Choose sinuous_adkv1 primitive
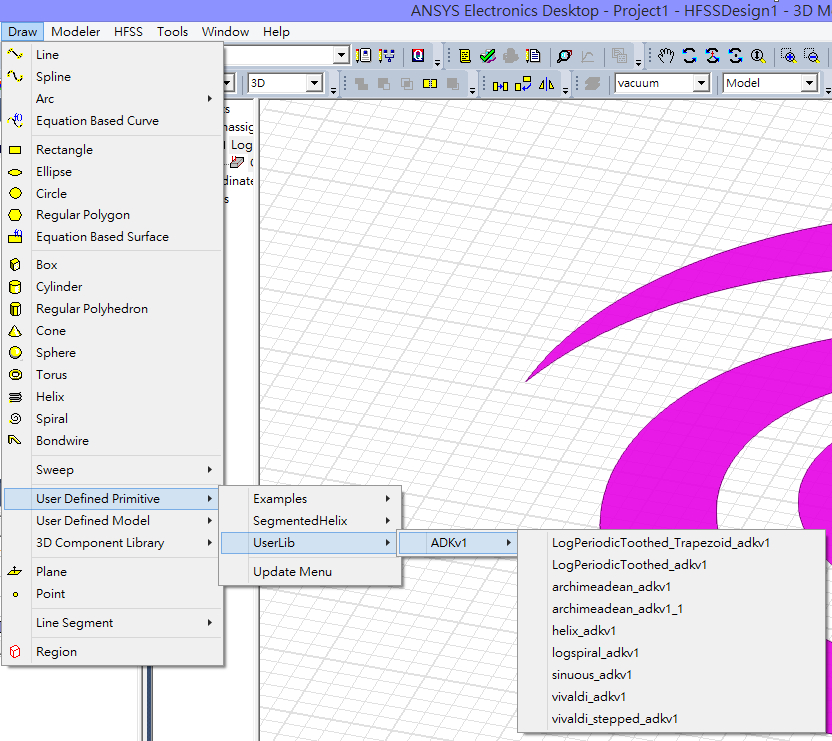The height and width of the screenshot is (741, 832). coord(672,675)
